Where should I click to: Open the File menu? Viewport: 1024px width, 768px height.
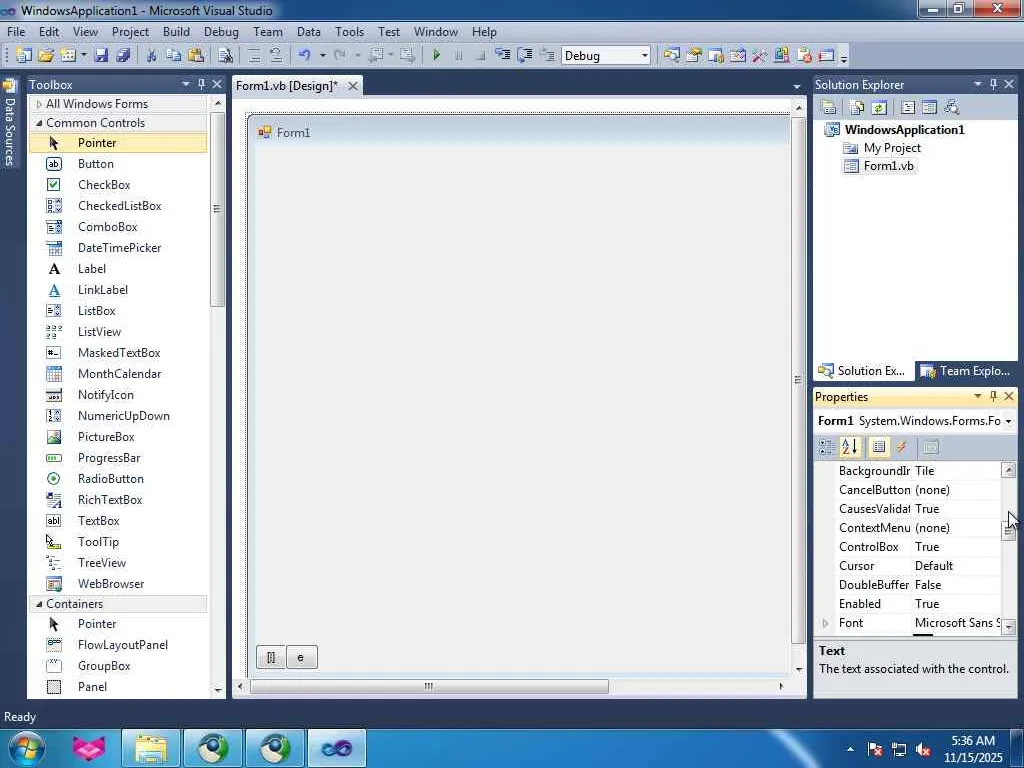16,31
